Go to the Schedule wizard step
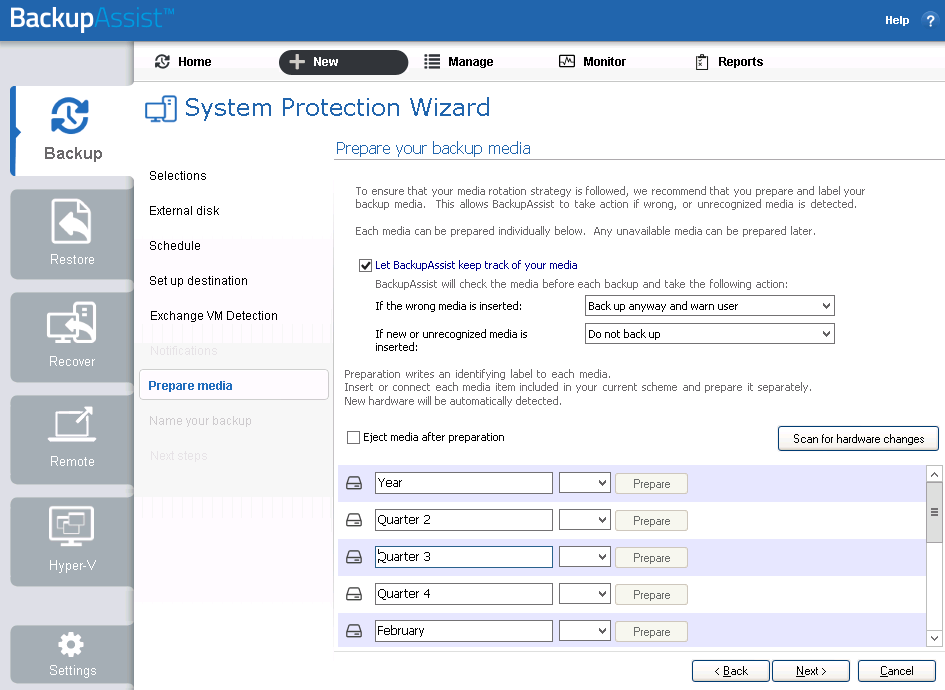The height and width of the screenshot is (690, 945). click(x=175, y=246)
